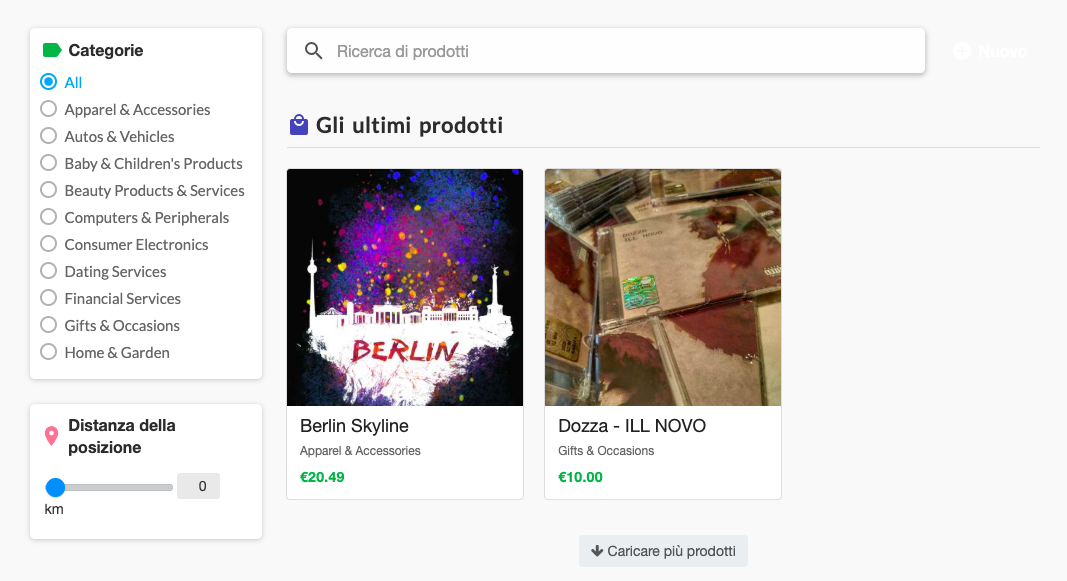The image size is (1067, 581).
Task: Click the green Categorie tag icon
Action: click(52, 50)
